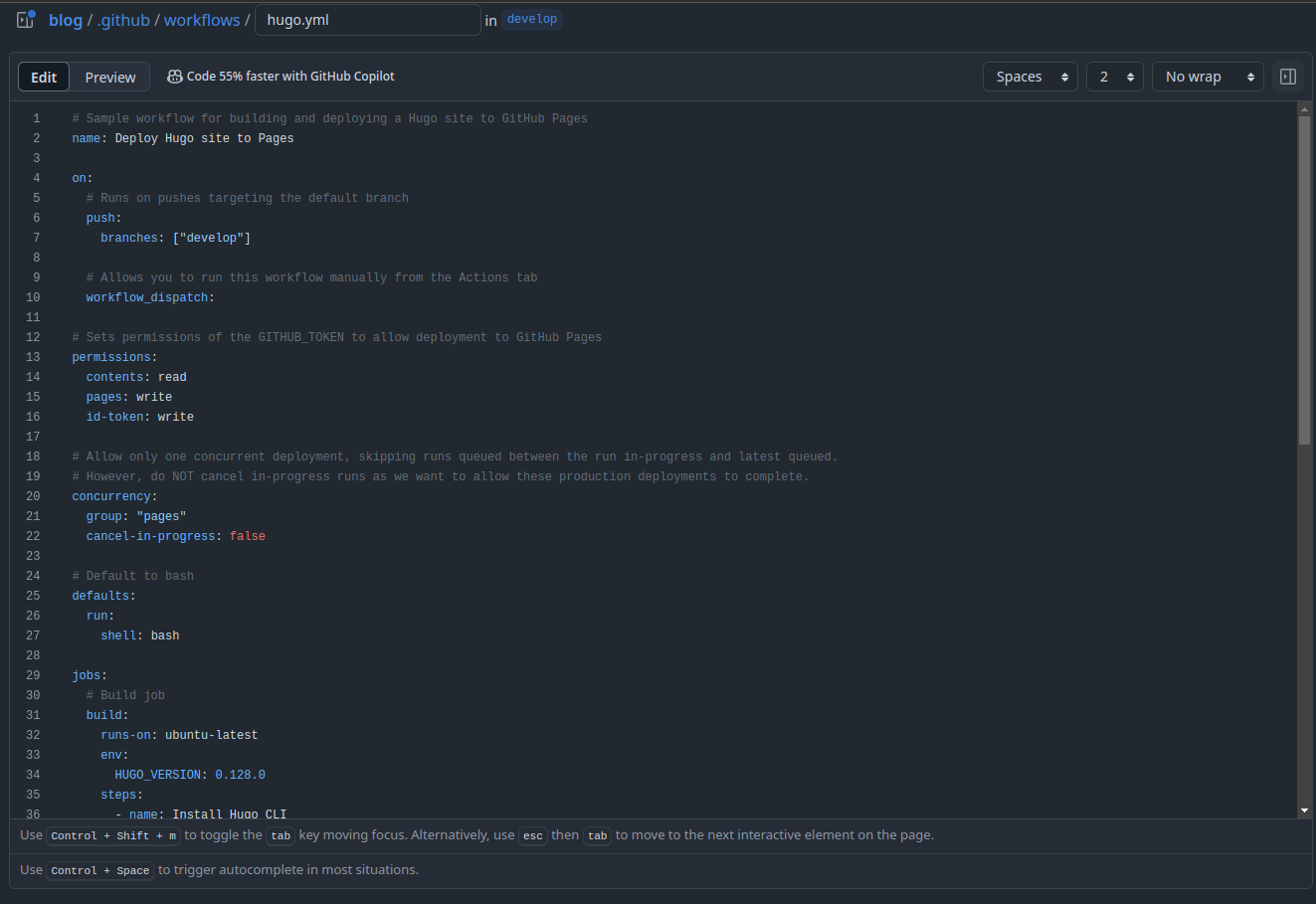Click the 'id-token: write' line
Image resolution: width=1316 pixels, height=904 pixels.
pos(140,417)
